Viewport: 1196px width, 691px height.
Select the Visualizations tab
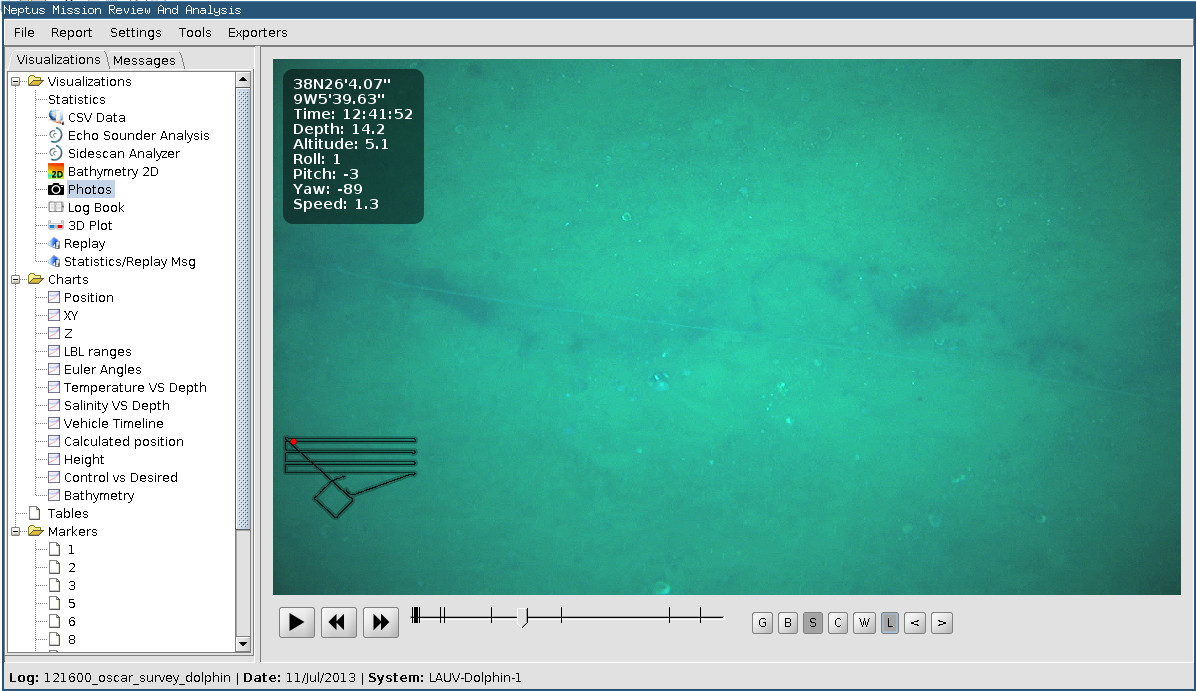58,59
